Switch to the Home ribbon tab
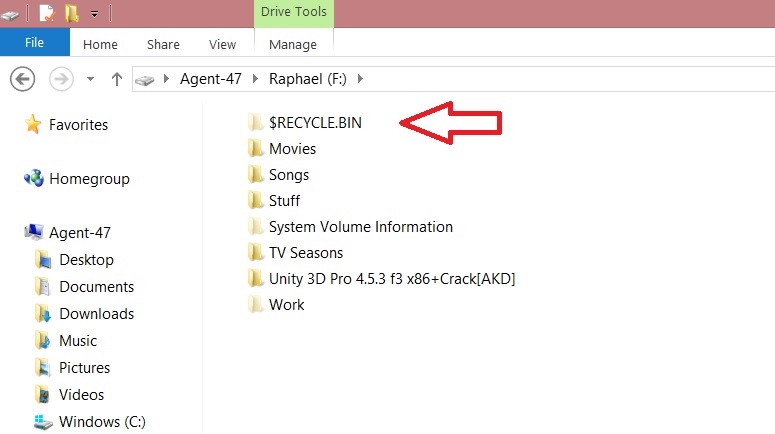Image resolution: width=775 pixels, height=434 pixels. point(100,44)
